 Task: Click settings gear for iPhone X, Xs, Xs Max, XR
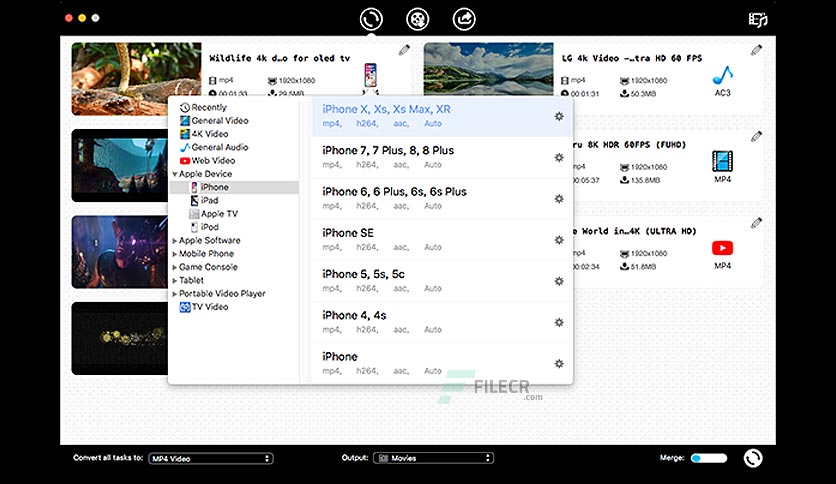tap(559, 116)
